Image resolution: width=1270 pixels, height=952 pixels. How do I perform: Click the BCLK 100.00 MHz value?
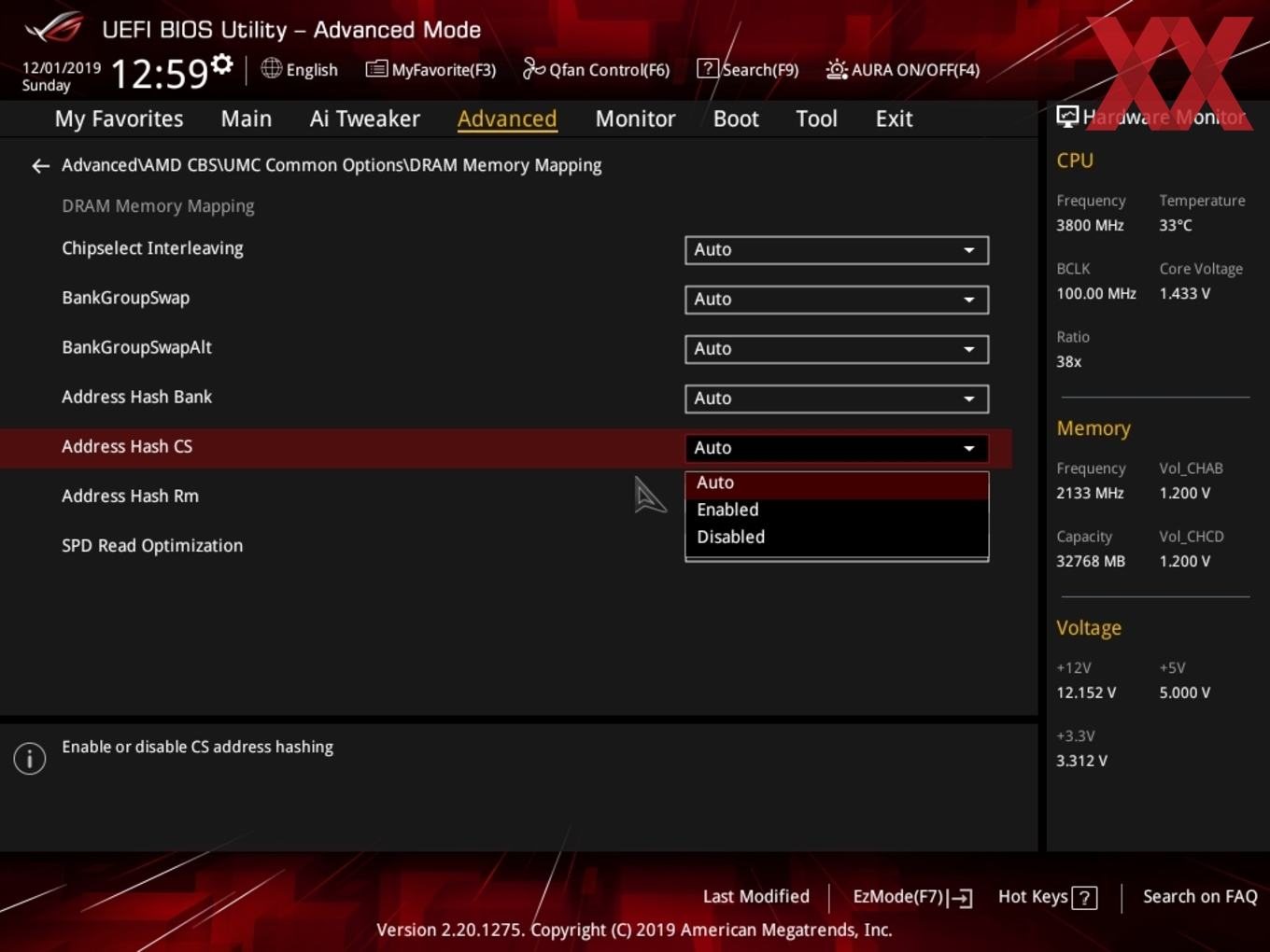[1096, 293]
